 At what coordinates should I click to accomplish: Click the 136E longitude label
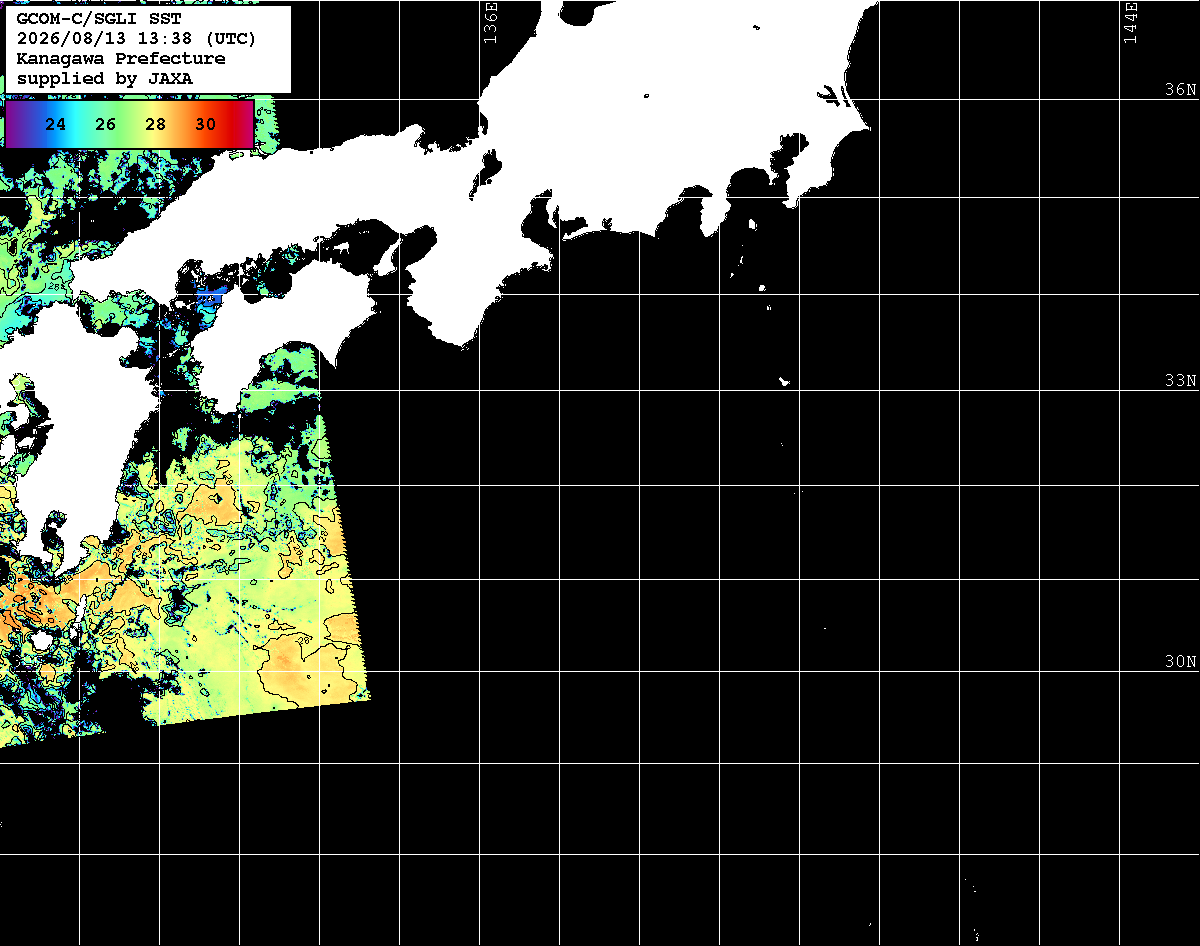(x=490, y=22)
